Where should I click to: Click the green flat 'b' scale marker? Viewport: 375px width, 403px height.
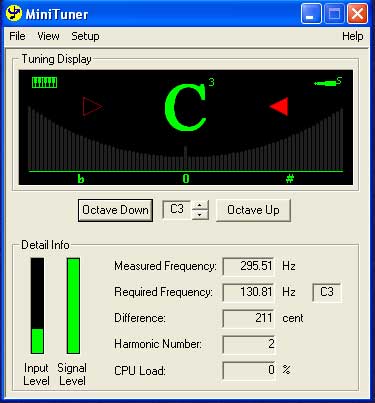(x=81, y=179)
